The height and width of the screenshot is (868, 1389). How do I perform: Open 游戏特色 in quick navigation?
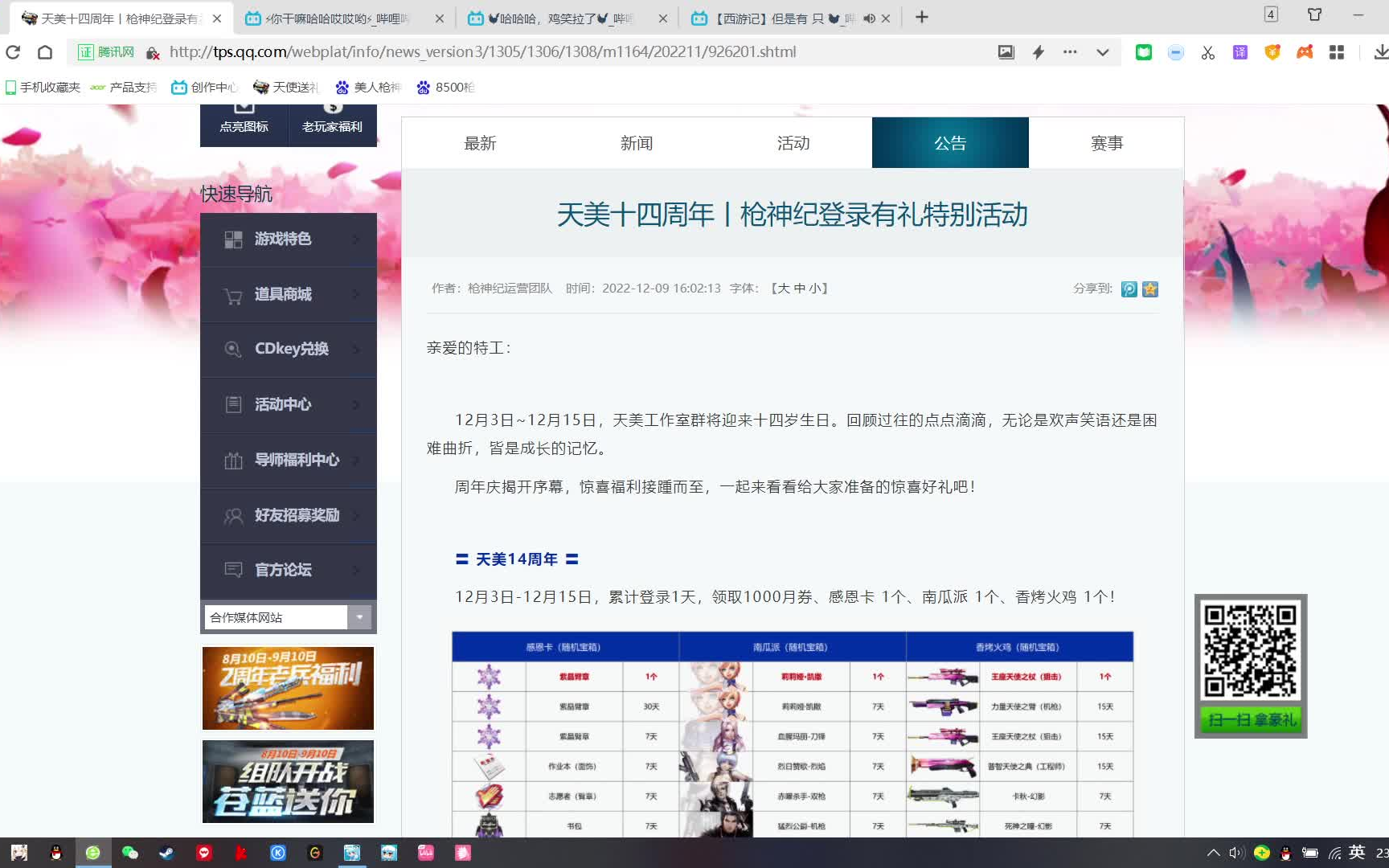point(288,240)
